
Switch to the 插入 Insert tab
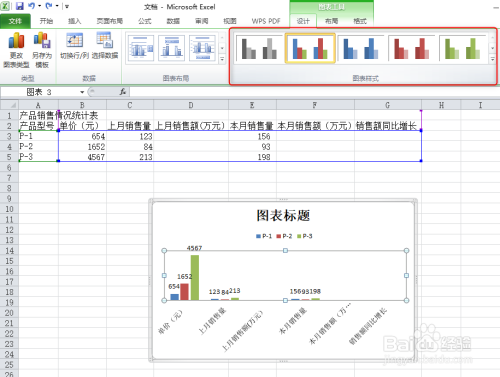[x=74, y=21]
